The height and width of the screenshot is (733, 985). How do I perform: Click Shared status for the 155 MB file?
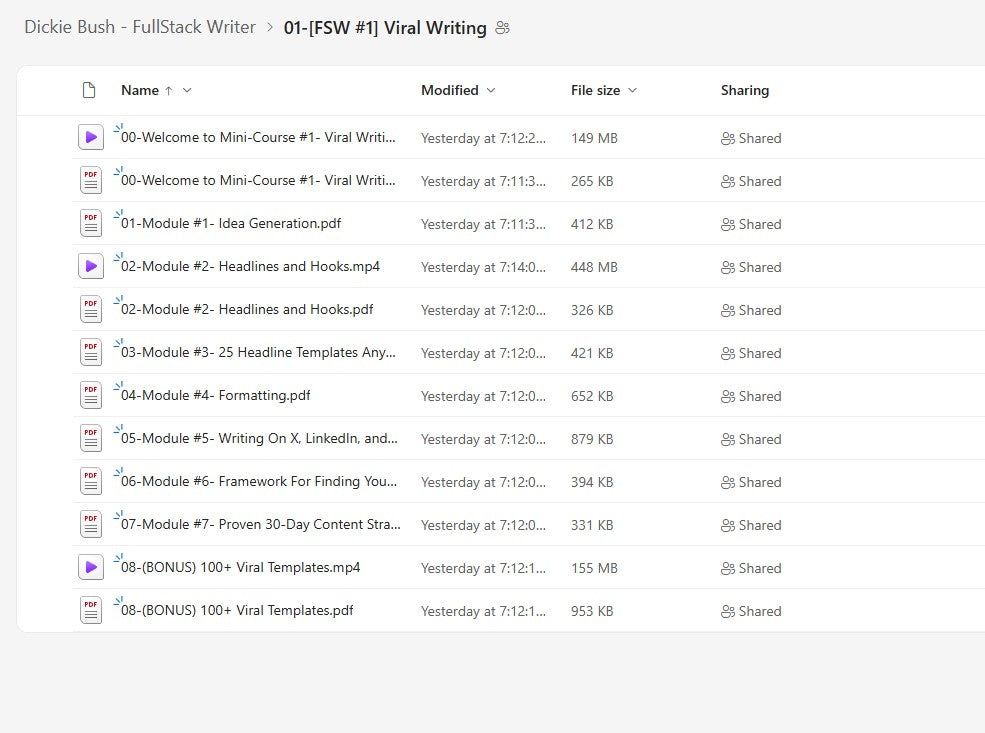point(751,568)
